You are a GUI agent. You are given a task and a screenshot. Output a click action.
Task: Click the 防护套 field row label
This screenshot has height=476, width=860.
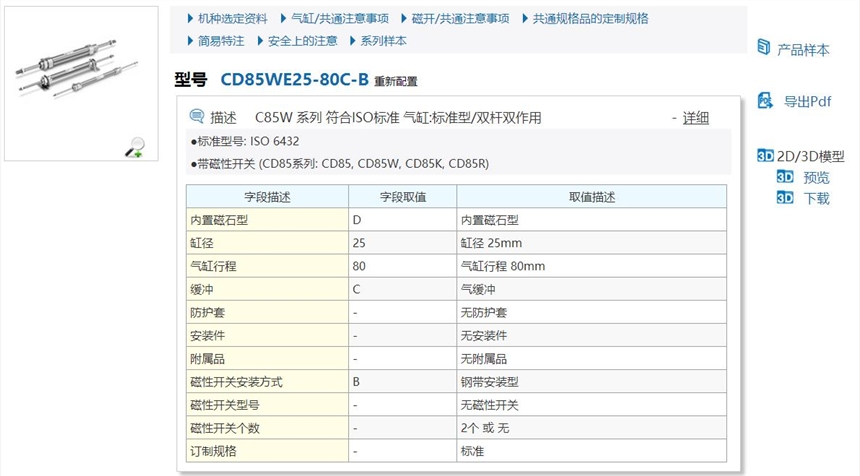pyautogui.click(x=267, y=312)
